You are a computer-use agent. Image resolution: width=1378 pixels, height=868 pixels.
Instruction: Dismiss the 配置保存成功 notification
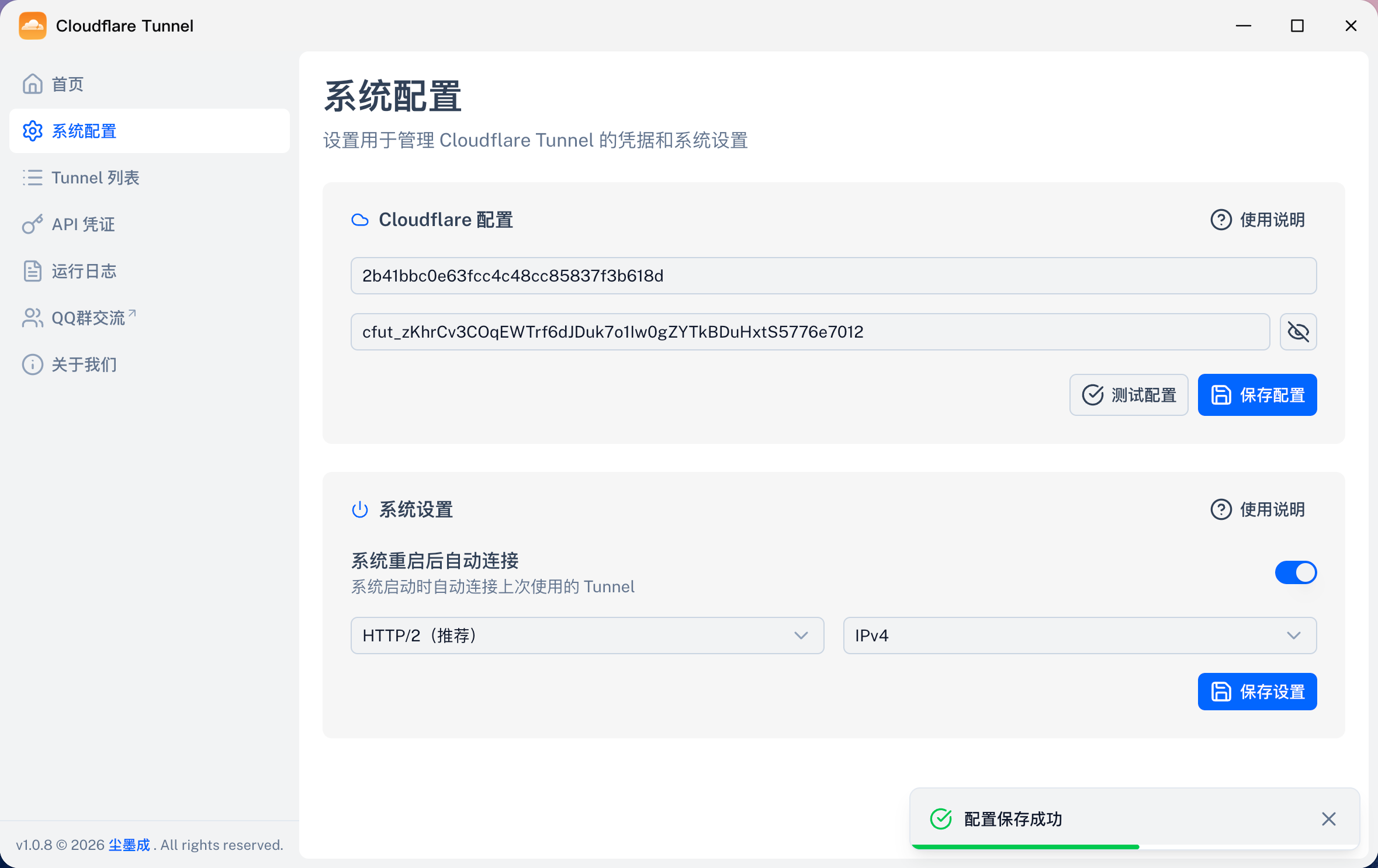click(1328, 819)
